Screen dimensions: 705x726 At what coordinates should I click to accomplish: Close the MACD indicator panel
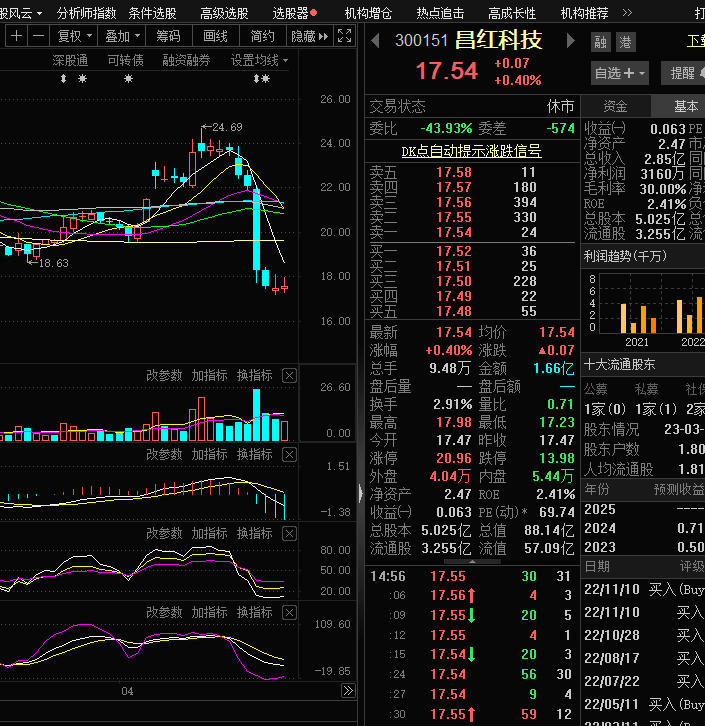coord(289,455)
